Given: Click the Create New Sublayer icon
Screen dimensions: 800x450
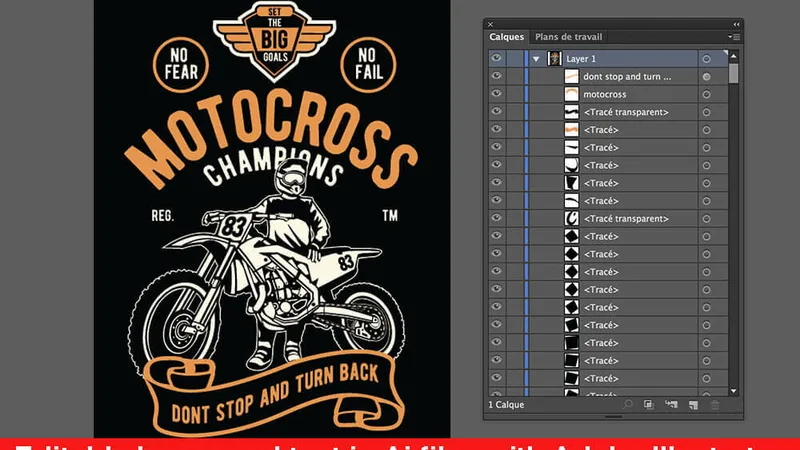Looking at the screenshot, I should coord(671,405).
